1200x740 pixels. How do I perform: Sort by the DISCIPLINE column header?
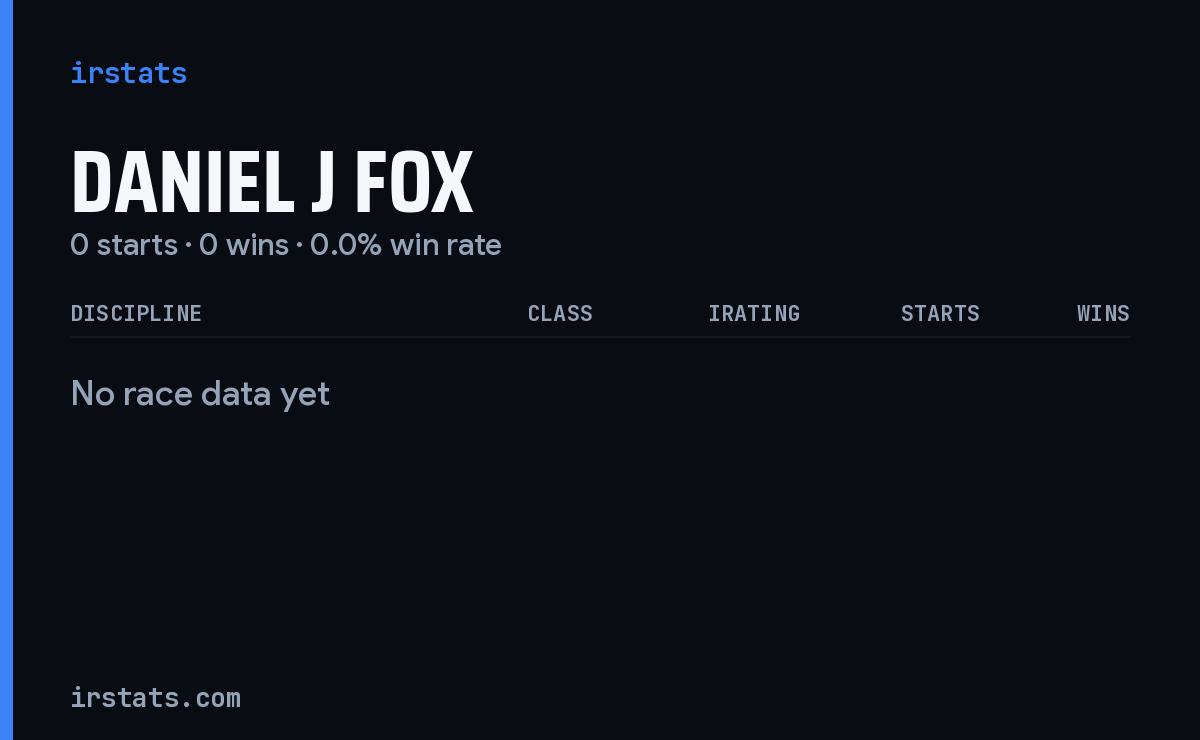click(136, 313)
